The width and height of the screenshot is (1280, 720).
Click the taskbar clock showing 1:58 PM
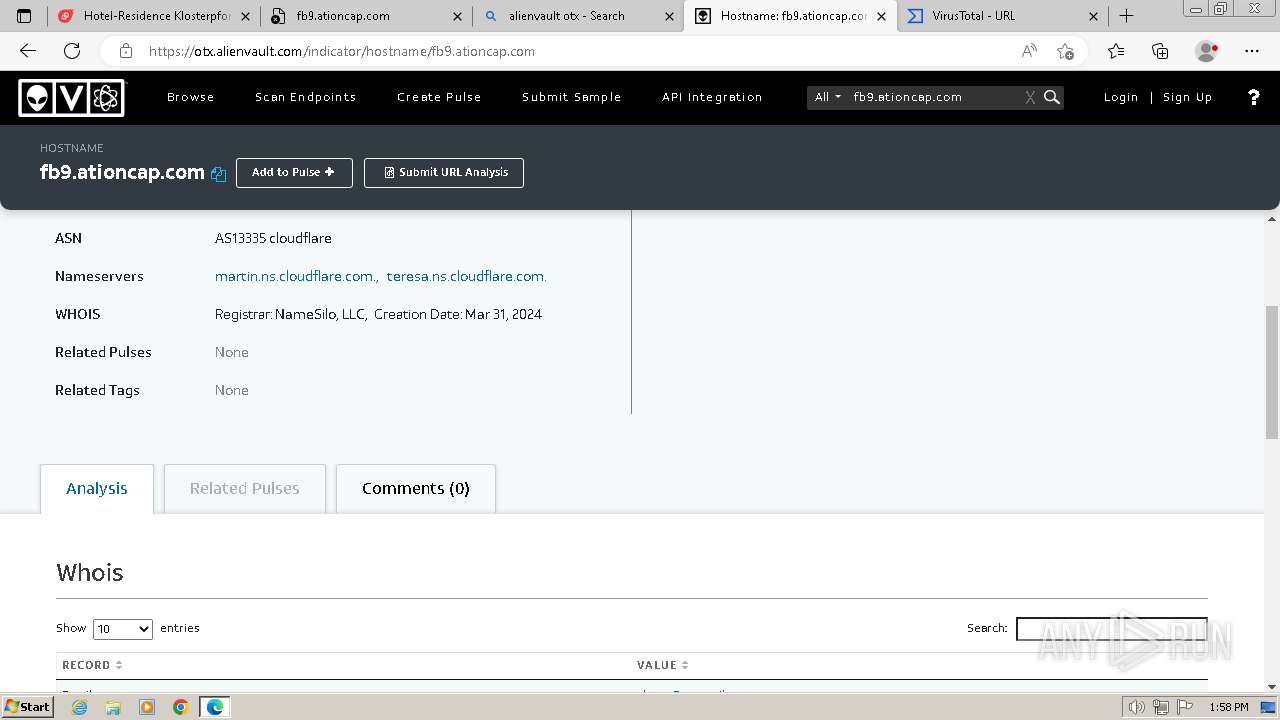pos(1229,707)
